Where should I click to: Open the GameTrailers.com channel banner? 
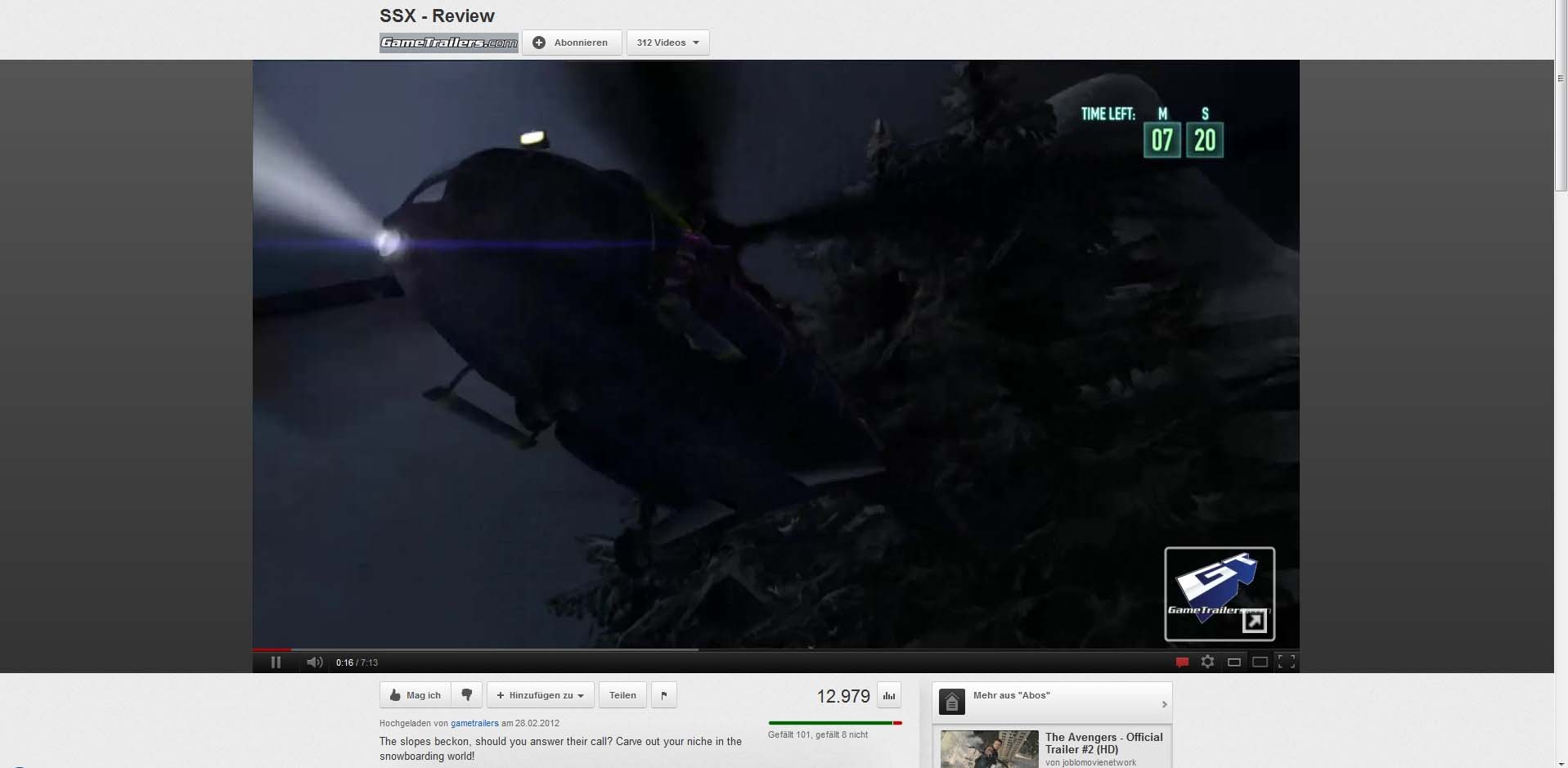[x=449, y=43]
